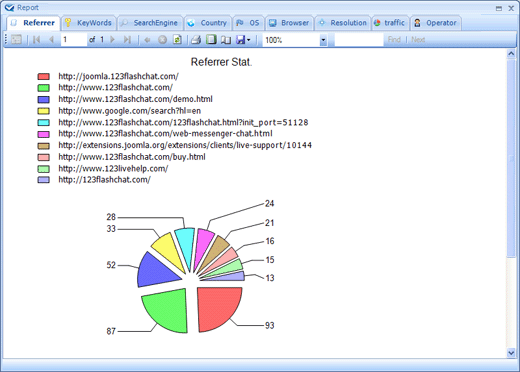The width and height of the screenshot is (520, 372).
Task: Click the cyan legend swatch for init_port=51128
Action: click(x=44, y=123)
